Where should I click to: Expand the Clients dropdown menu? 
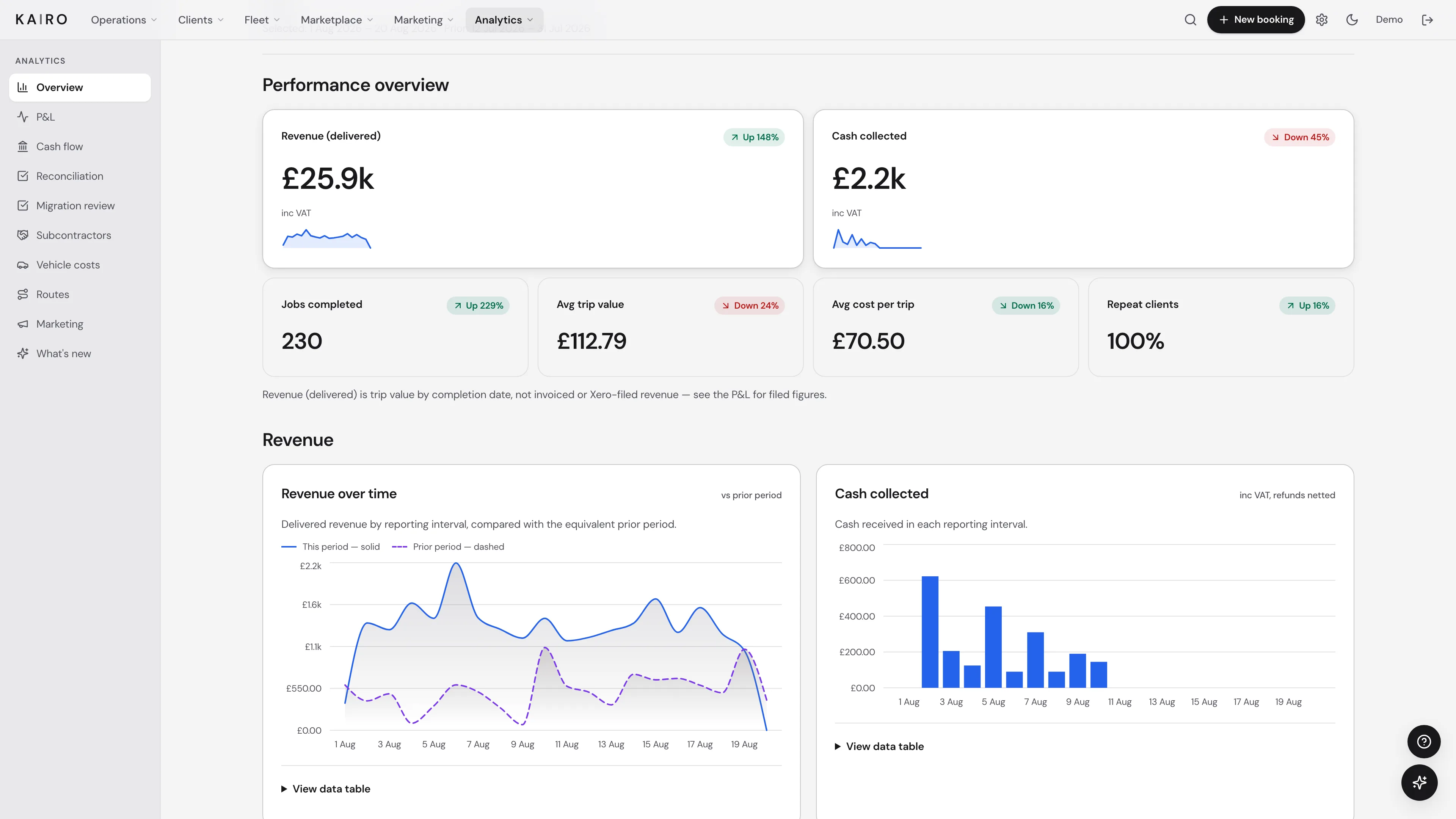201,20
